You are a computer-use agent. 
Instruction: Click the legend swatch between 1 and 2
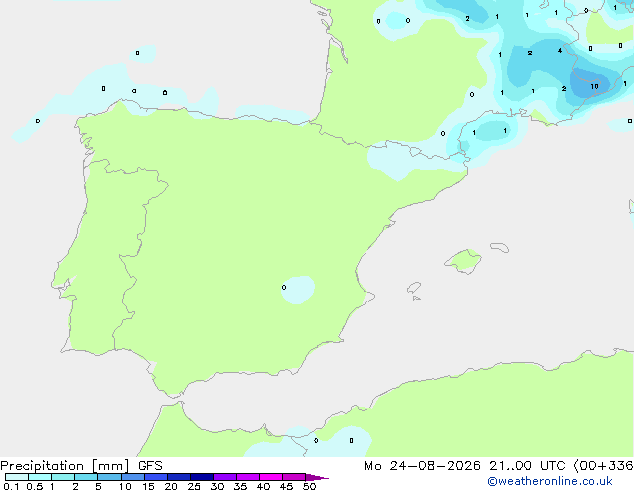coord(63,477)
